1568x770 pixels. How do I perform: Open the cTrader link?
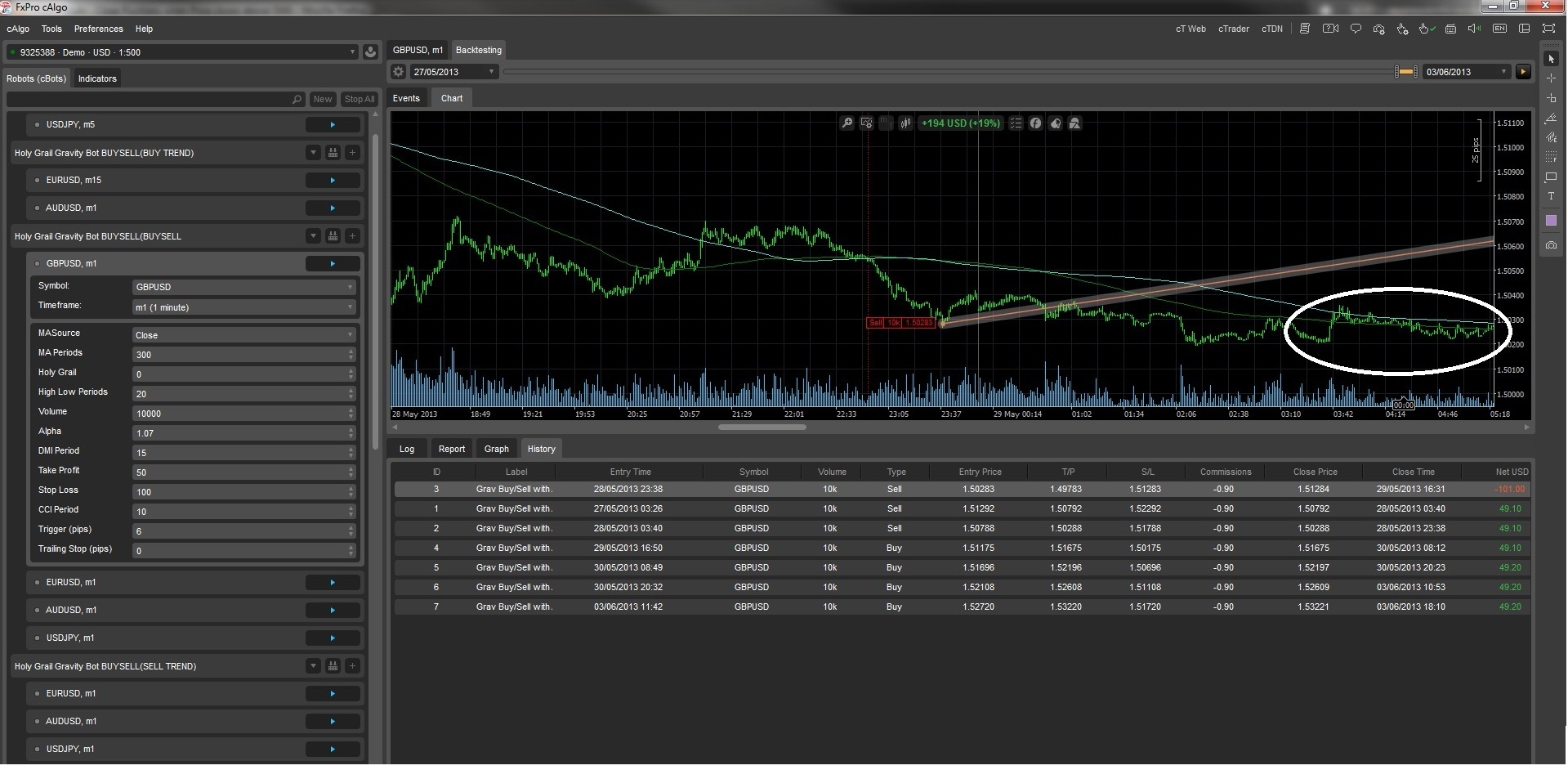(1234, 29)
